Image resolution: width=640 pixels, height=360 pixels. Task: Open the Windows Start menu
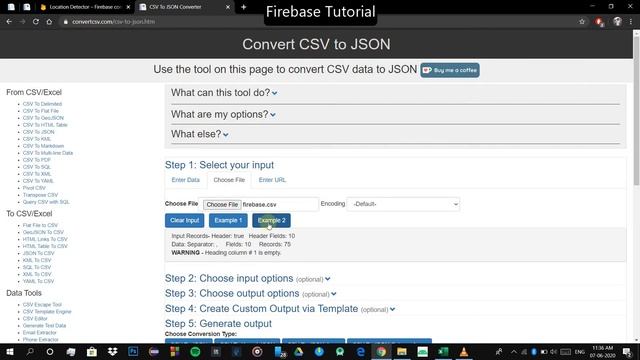point(10,351)
